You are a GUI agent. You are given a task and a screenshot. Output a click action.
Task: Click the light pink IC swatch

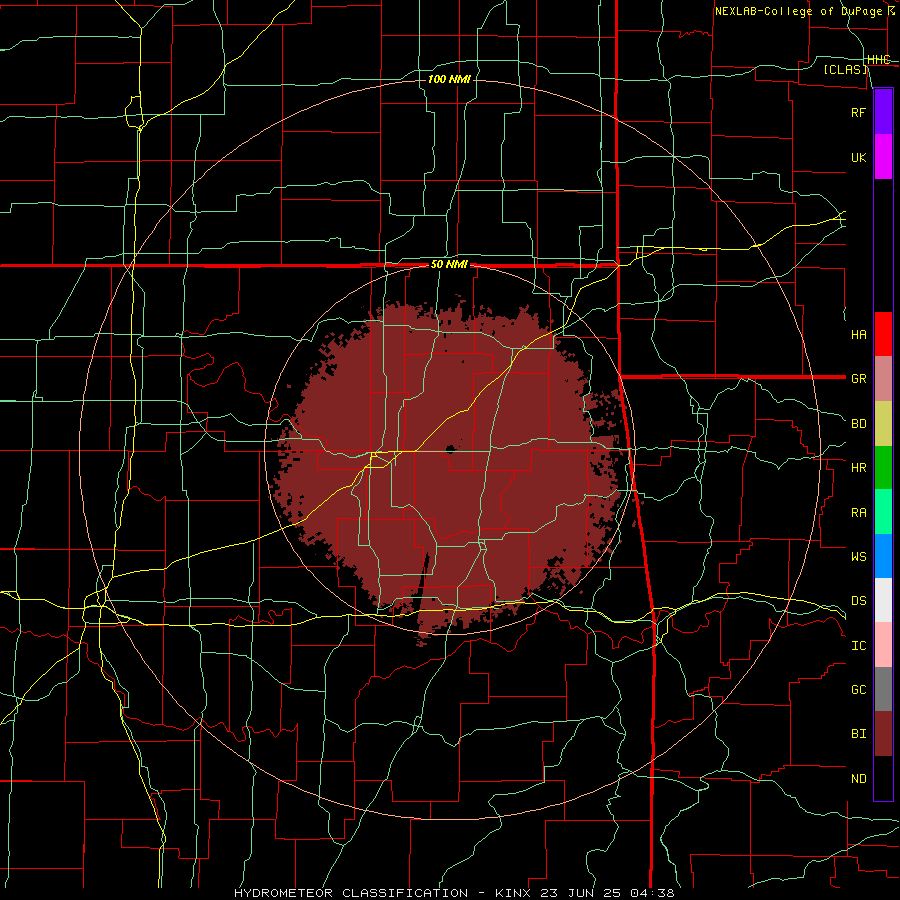pyautogui.click(x=883, y=645)
